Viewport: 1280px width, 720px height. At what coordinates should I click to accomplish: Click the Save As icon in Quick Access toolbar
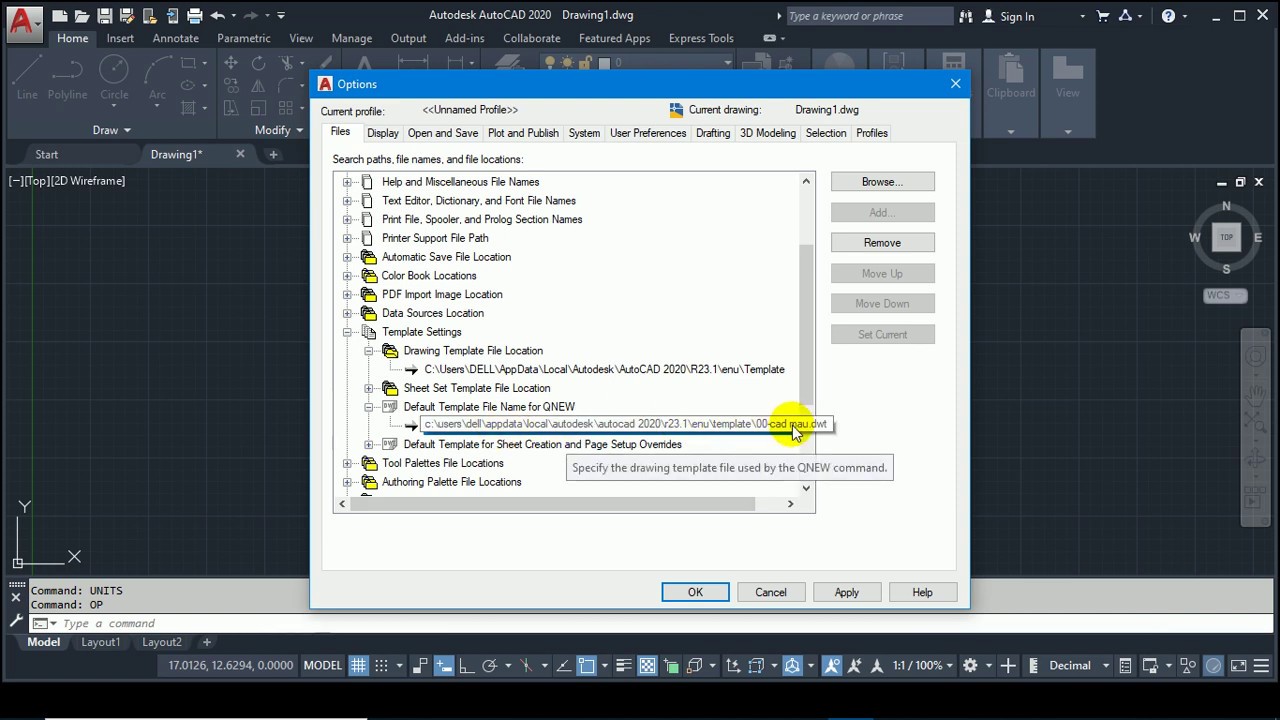tap(127, 16)
